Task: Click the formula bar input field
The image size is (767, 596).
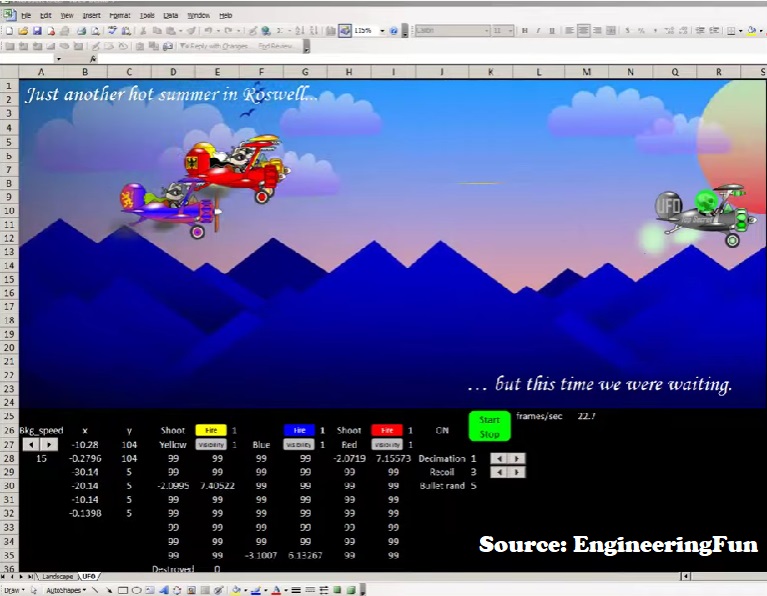Action: [430, 59]
